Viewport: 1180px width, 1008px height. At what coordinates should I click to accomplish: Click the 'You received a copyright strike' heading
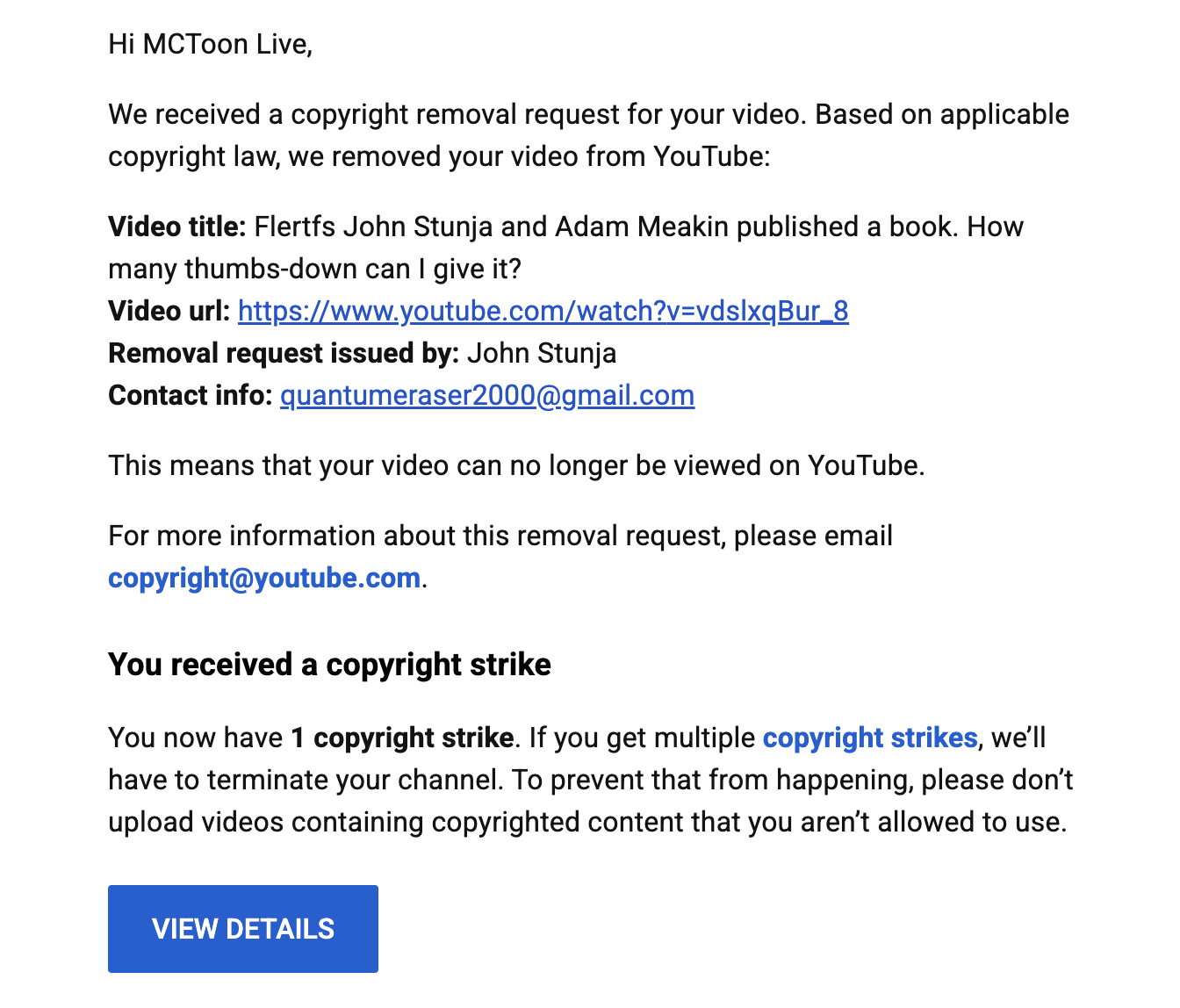coord(329,665)
